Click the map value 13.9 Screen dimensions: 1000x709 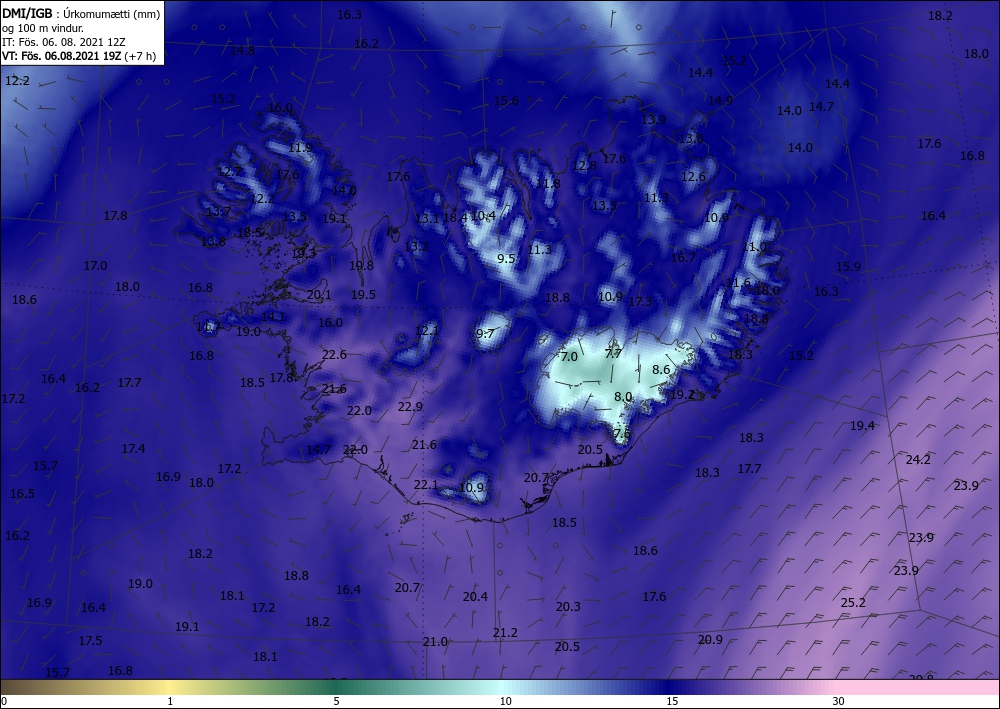pyautogui.click(x=654, y=120)
